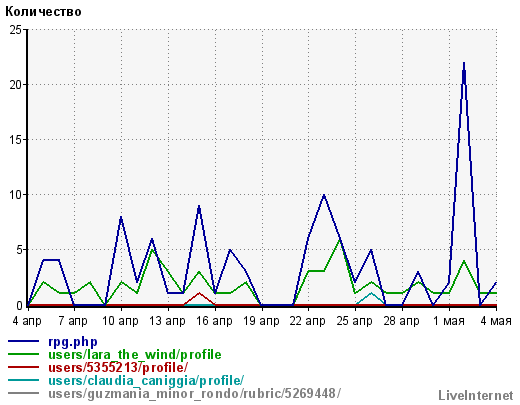Open users/claudia_caniggia/profile/ legend entry
The image size is (520, 405).
pyautogui.click(x=146, y=380)
